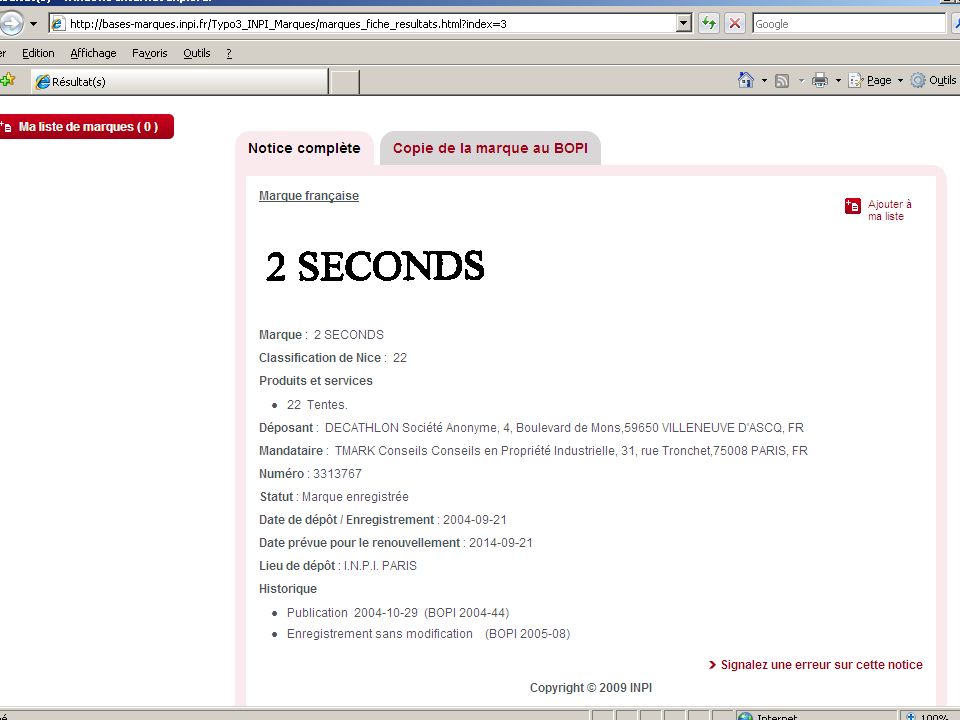Screen dimensions: 960x720
Task: Click the Ajouter à ma liste link text
Action: point(890,210)
